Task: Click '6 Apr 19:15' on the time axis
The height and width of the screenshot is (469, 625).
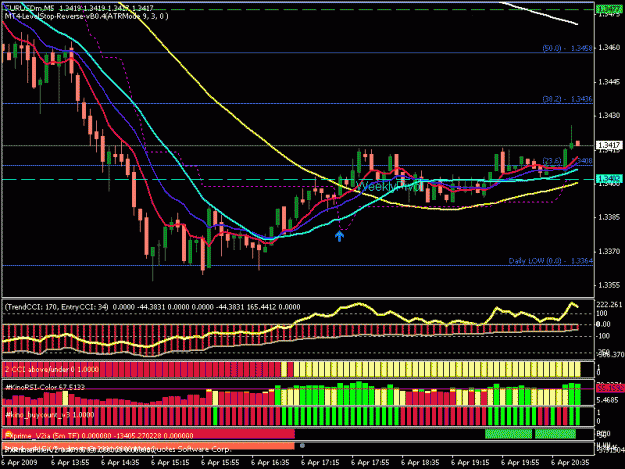Action: tap(470, 463)
